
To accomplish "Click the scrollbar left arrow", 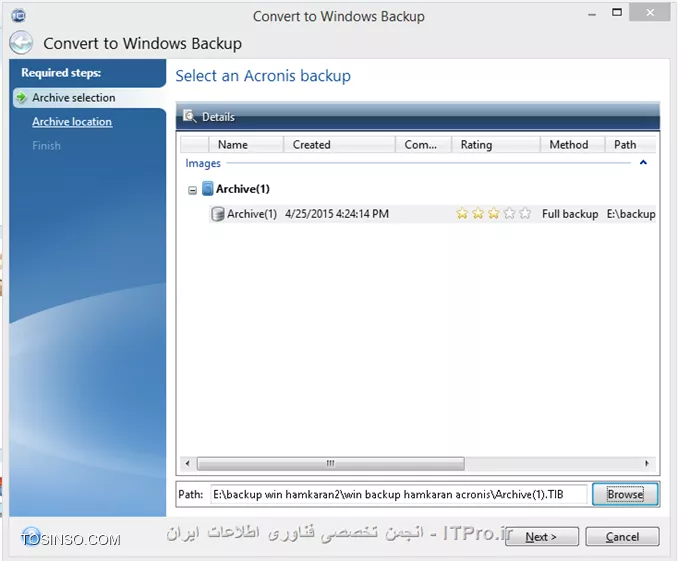I will [187, 463].
